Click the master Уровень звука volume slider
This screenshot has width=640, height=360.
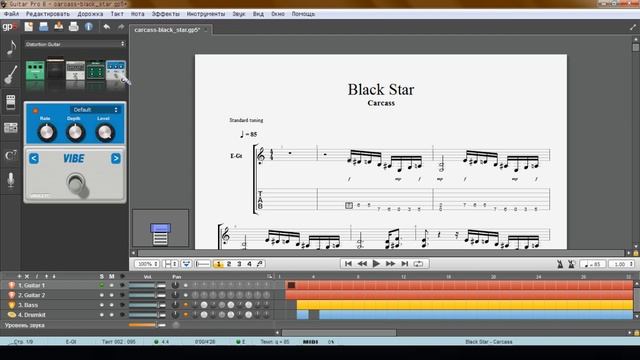pyautogui.click(x=147, y=325)
